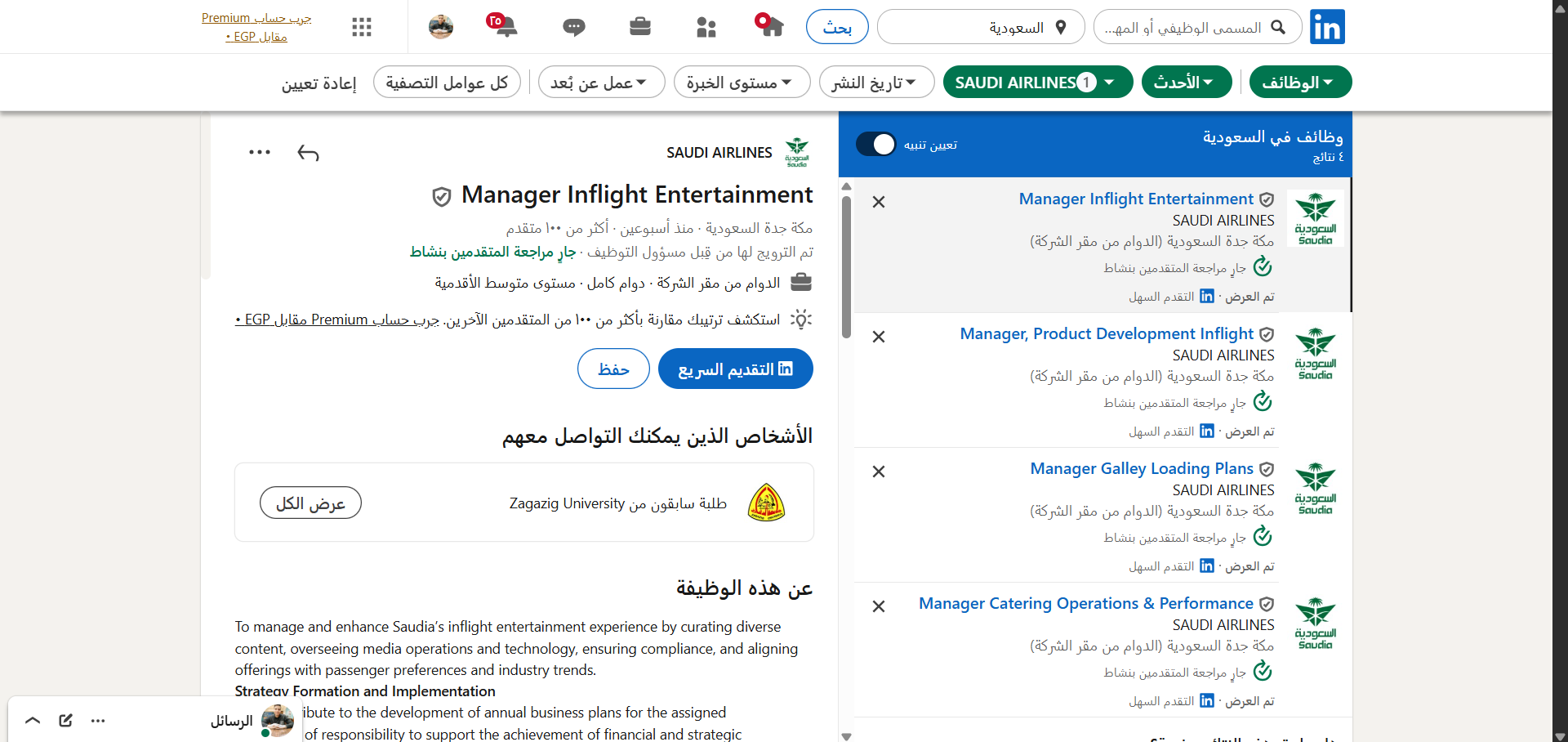Share job using arrow icon
Screen dimensions: 1568x742
point(308,153)
